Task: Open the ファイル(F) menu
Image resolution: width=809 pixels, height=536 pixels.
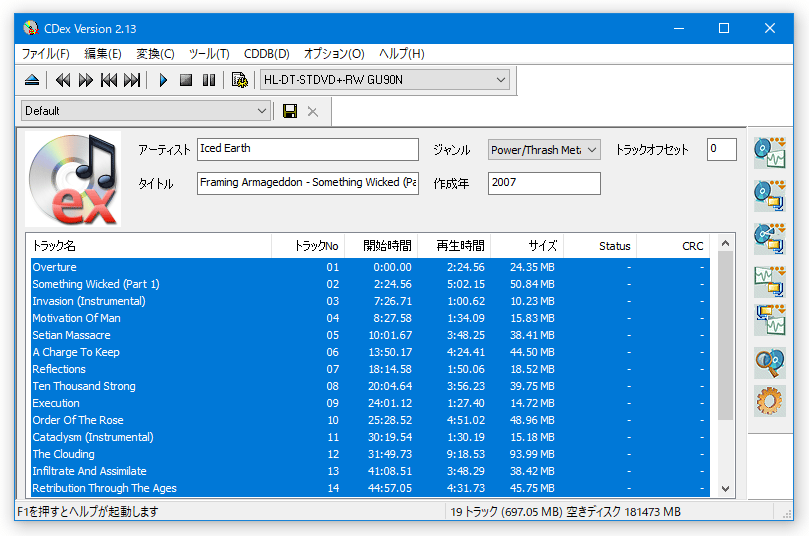Action: click(45, 54)
